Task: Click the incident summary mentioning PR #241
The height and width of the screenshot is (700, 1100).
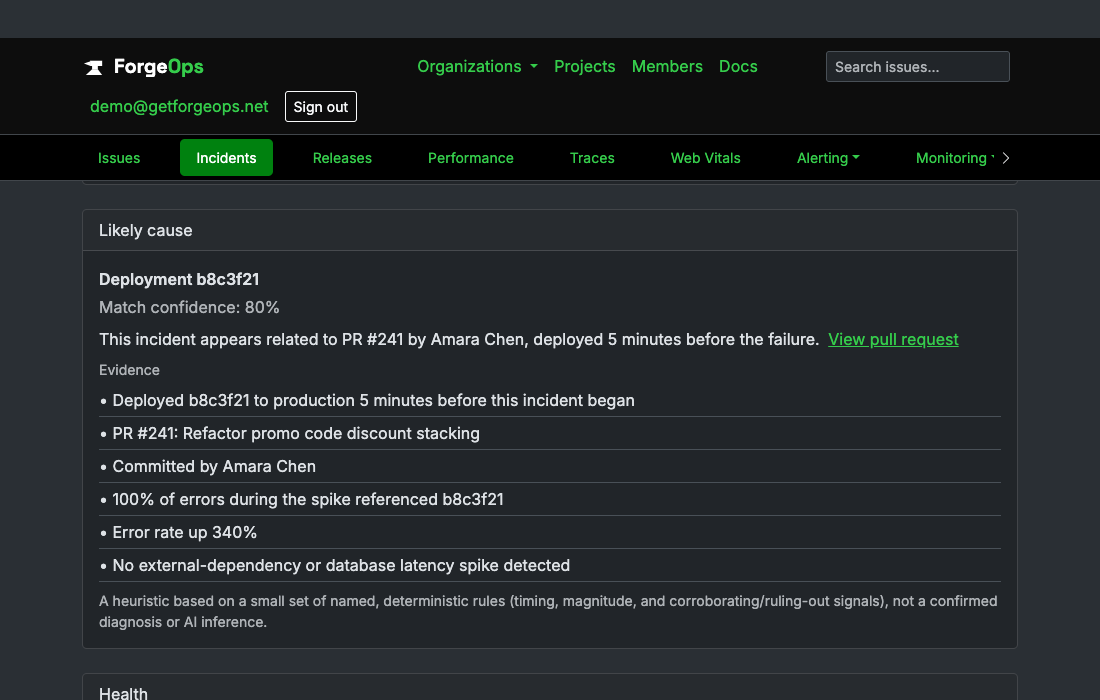Action: pos(459,339)
